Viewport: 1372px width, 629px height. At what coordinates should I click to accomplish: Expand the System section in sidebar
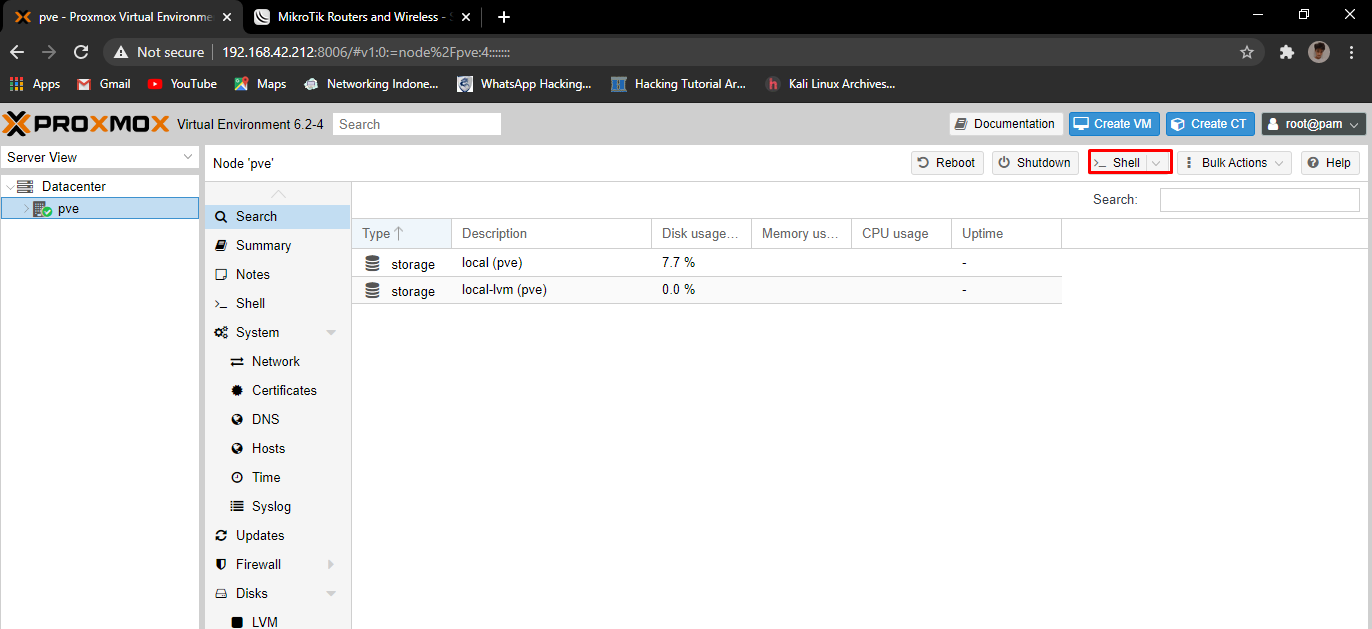click(331, 332)
